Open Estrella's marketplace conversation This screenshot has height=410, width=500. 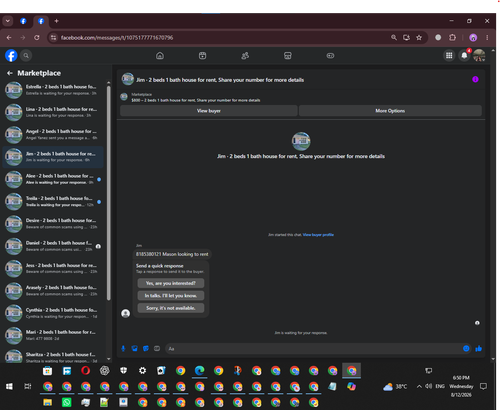[53, 90]
